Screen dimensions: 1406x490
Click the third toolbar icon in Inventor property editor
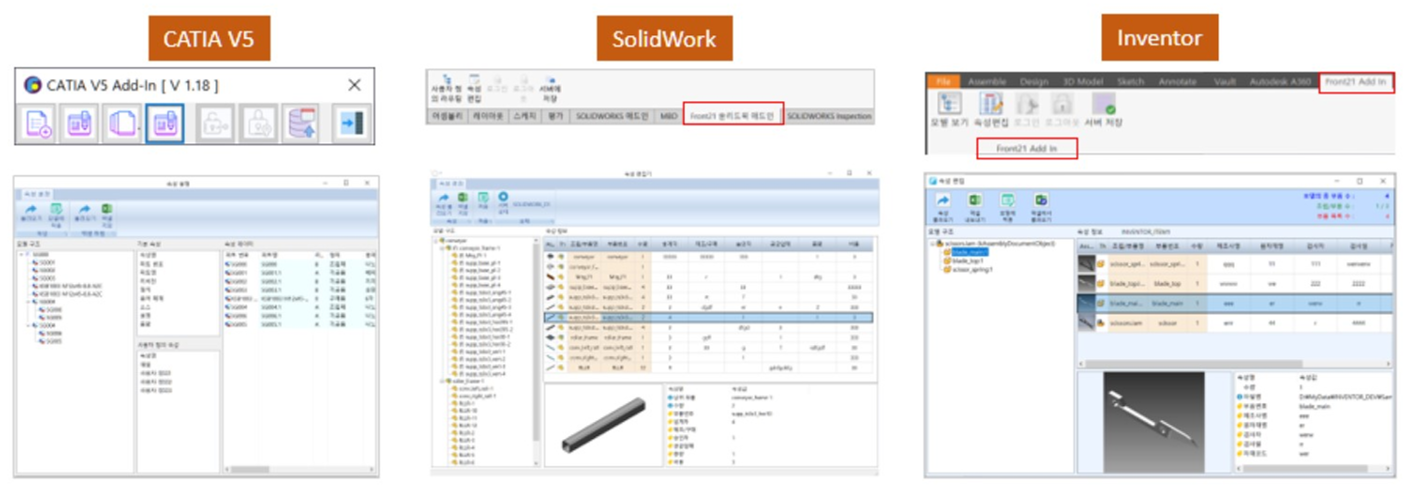[1008, 201]
